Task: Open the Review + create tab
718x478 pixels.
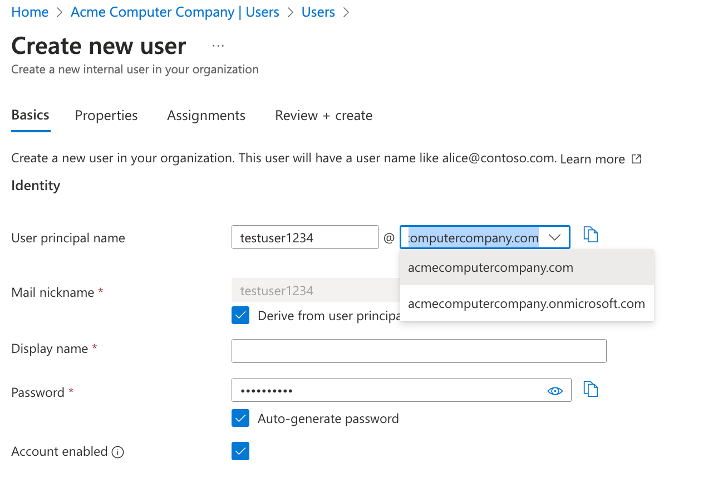Action: pyautogui.click(x=324, y=115)
